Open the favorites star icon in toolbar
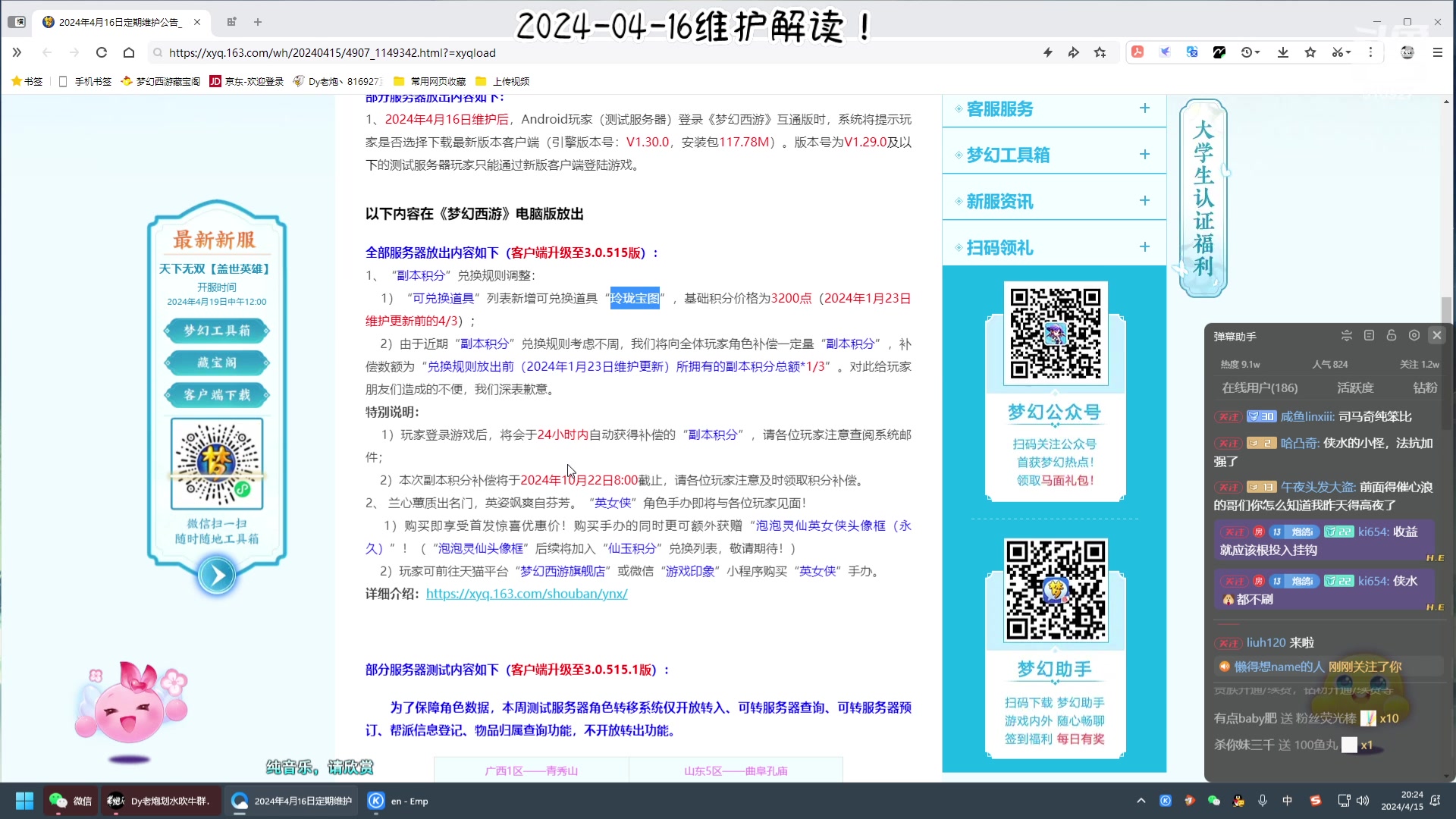 (x=1310, y=52)
